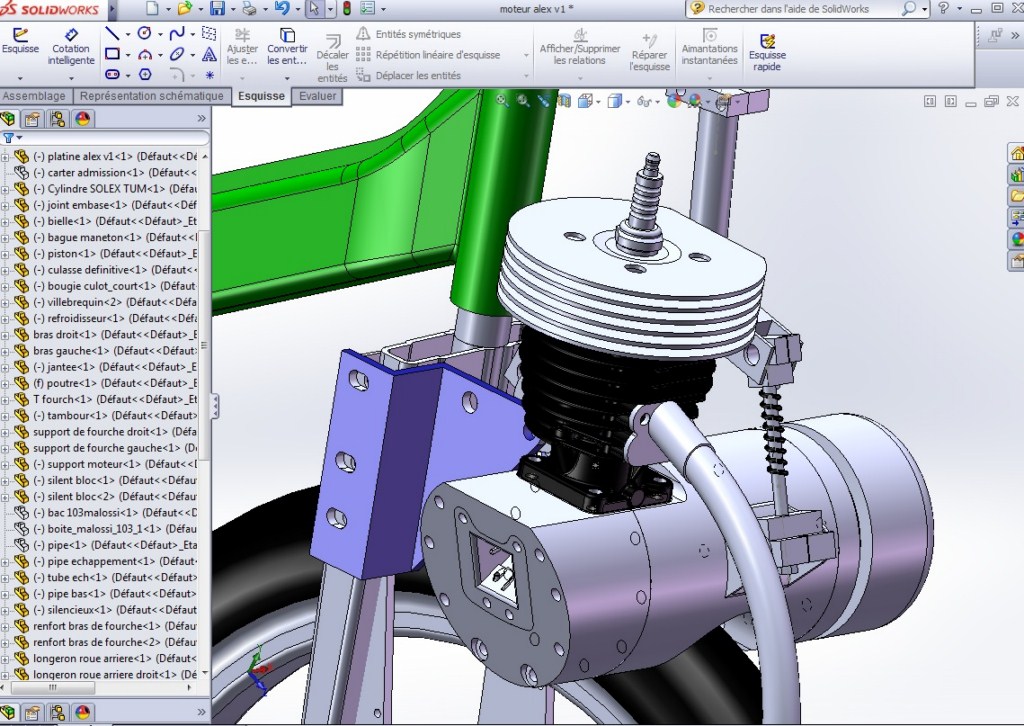
Task: Switch to the Assemblage tab
Action: click(34, 96)
